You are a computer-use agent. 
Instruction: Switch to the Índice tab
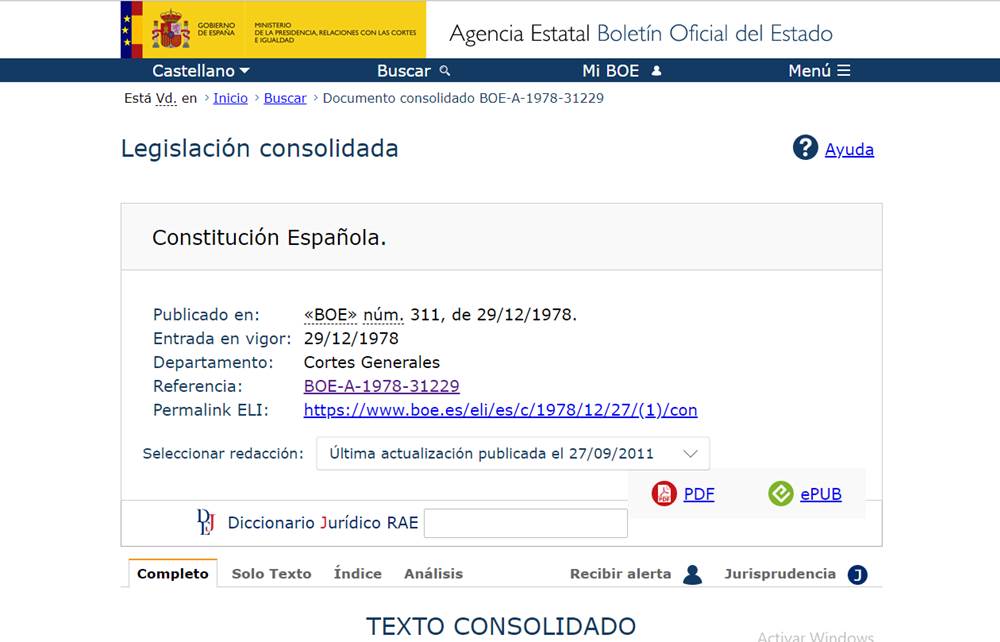357,574
